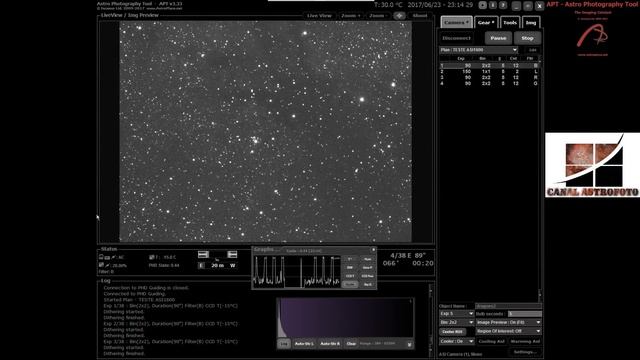Viewport: 640px width, 360px height.
Task: Click the left meridian flip icon in Status
Action: click(x=203, y=254)
